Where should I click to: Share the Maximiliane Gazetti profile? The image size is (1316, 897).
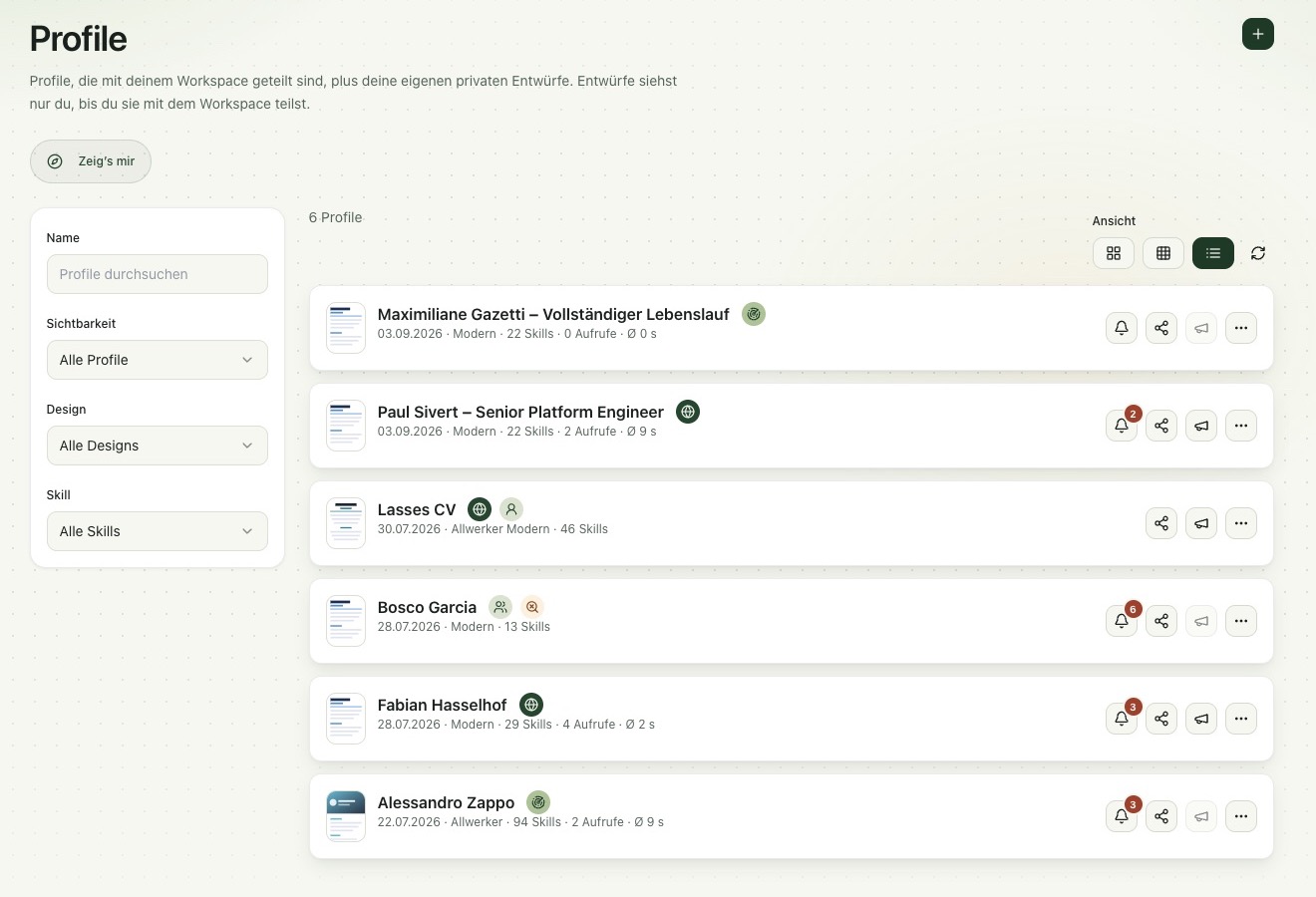point(1161,328)
